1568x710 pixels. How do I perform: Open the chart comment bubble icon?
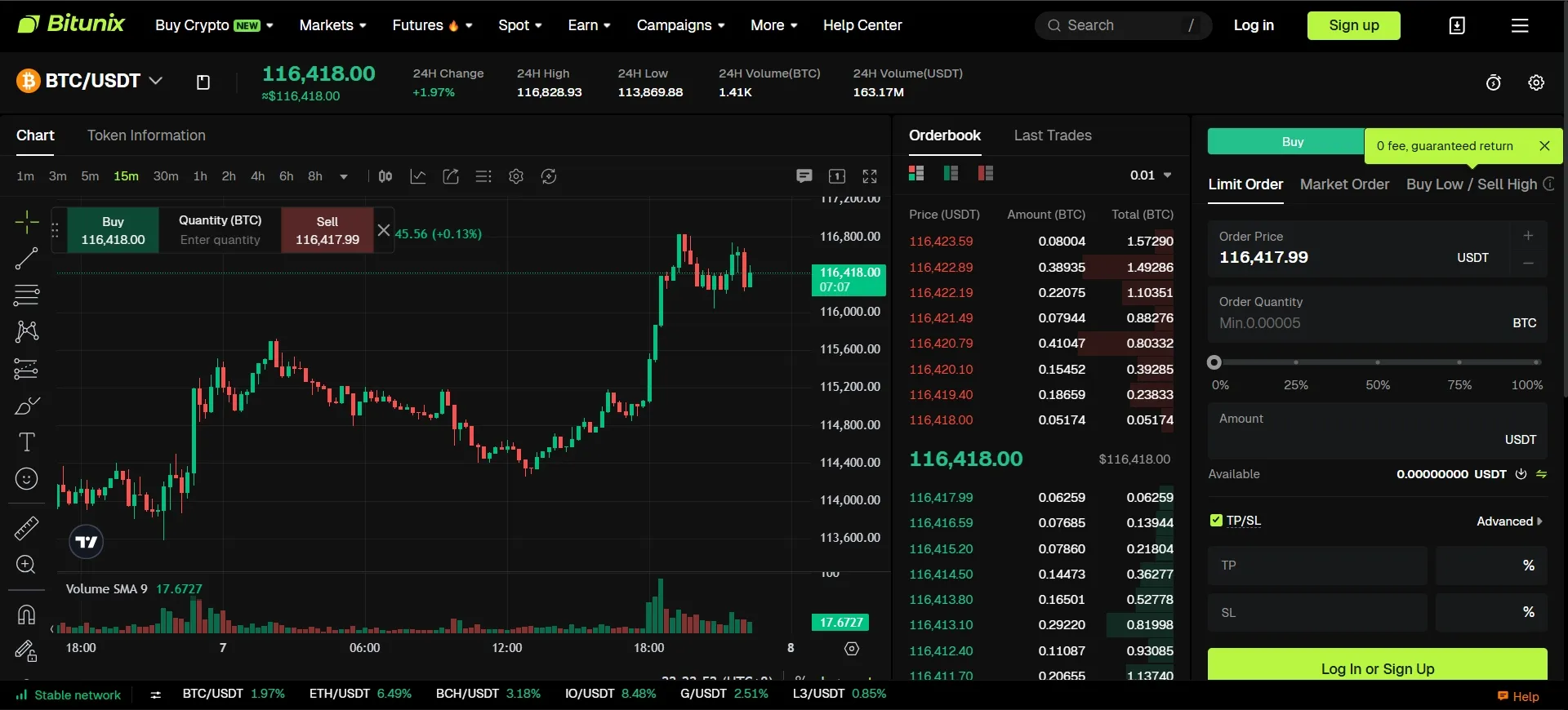(x=804, y=176)
